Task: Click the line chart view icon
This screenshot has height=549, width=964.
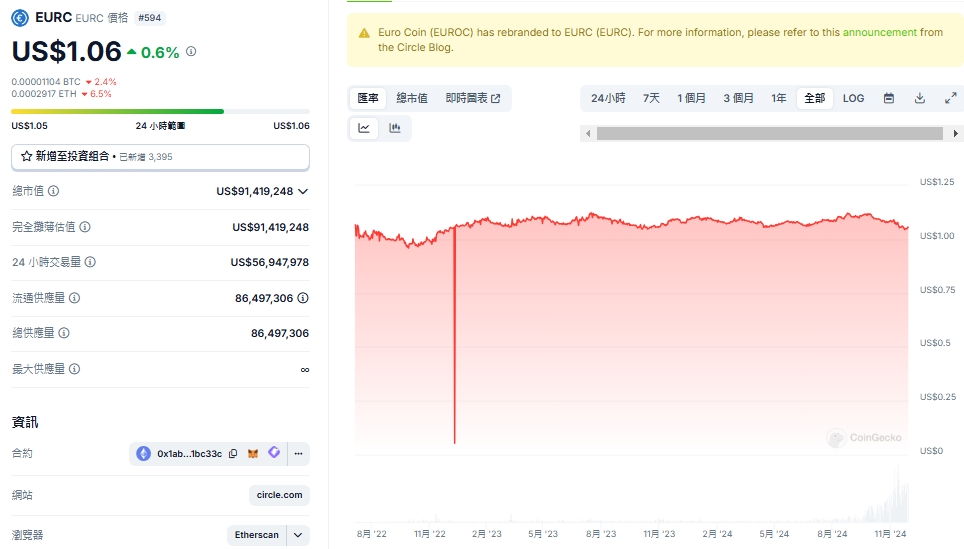Action: click(364, 128)
